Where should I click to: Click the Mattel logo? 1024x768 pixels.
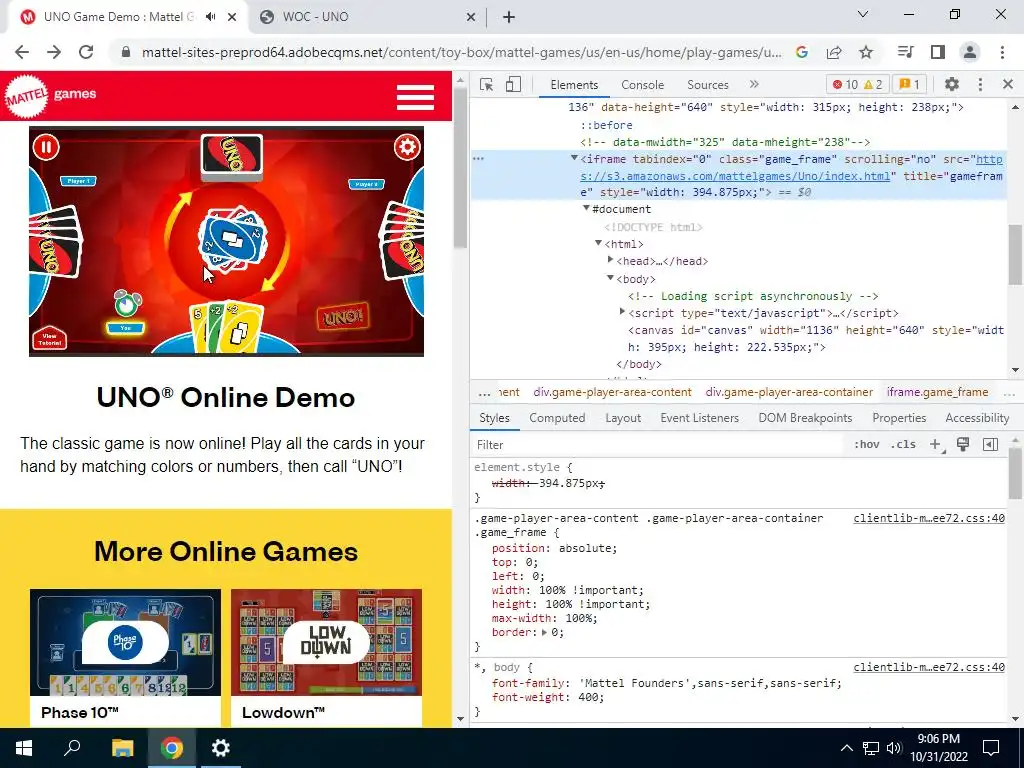tap(25, 97)
